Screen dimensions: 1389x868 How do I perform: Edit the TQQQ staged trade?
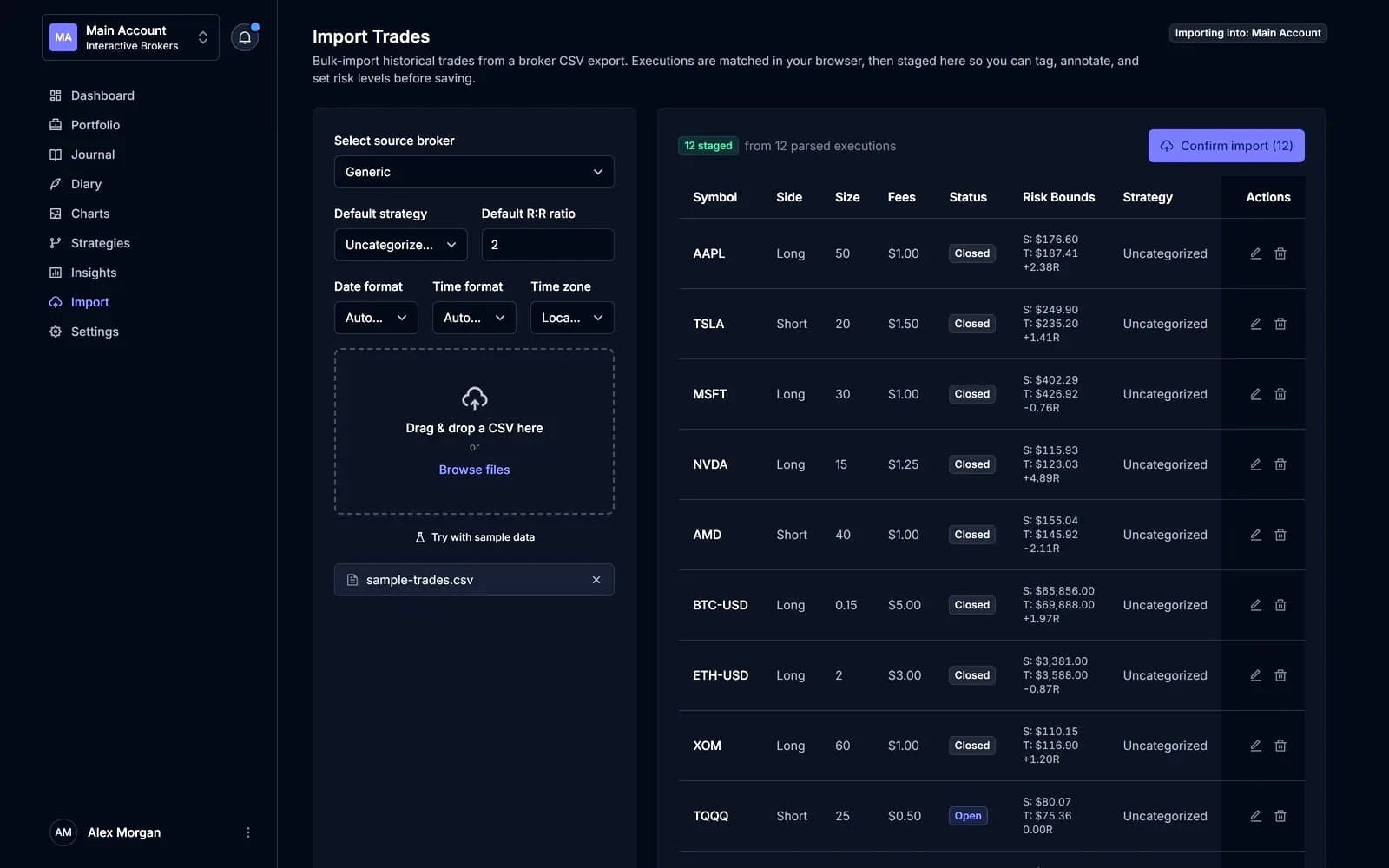[x=1255, y=816]
